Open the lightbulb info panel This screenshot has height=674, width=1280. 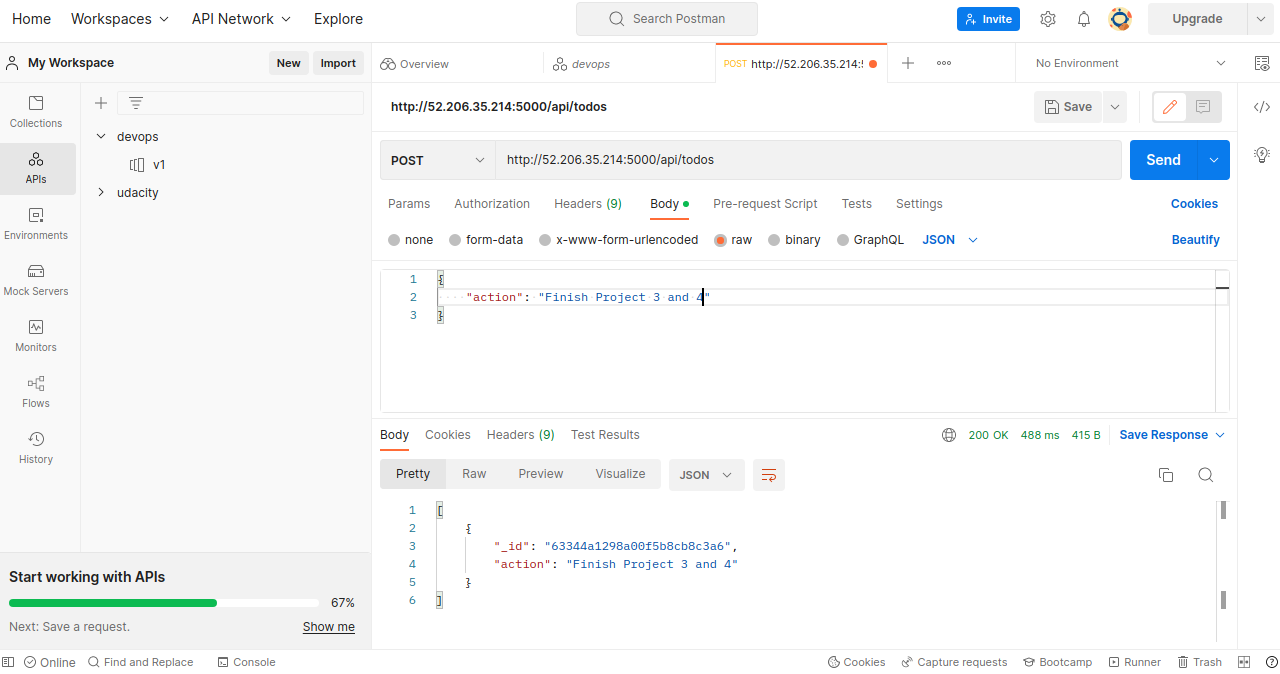click(1262, 155)
